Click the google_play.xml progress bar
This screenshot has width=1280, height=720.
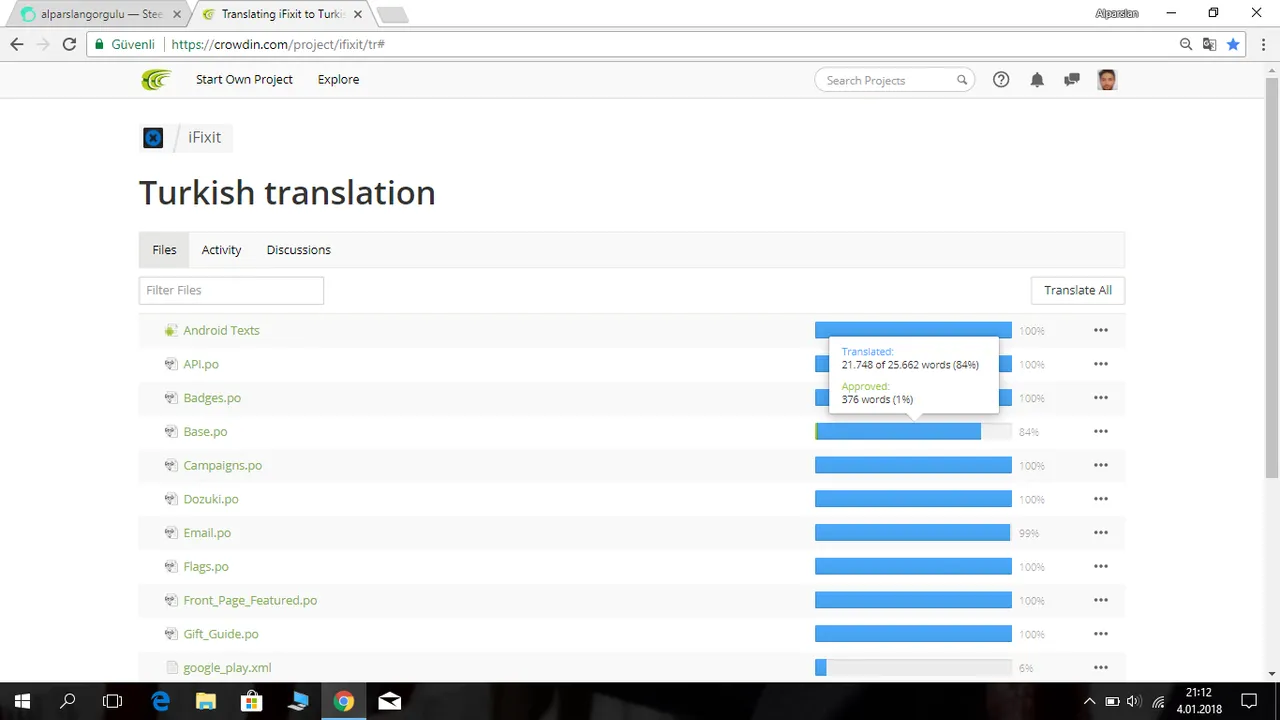point(913,668)
